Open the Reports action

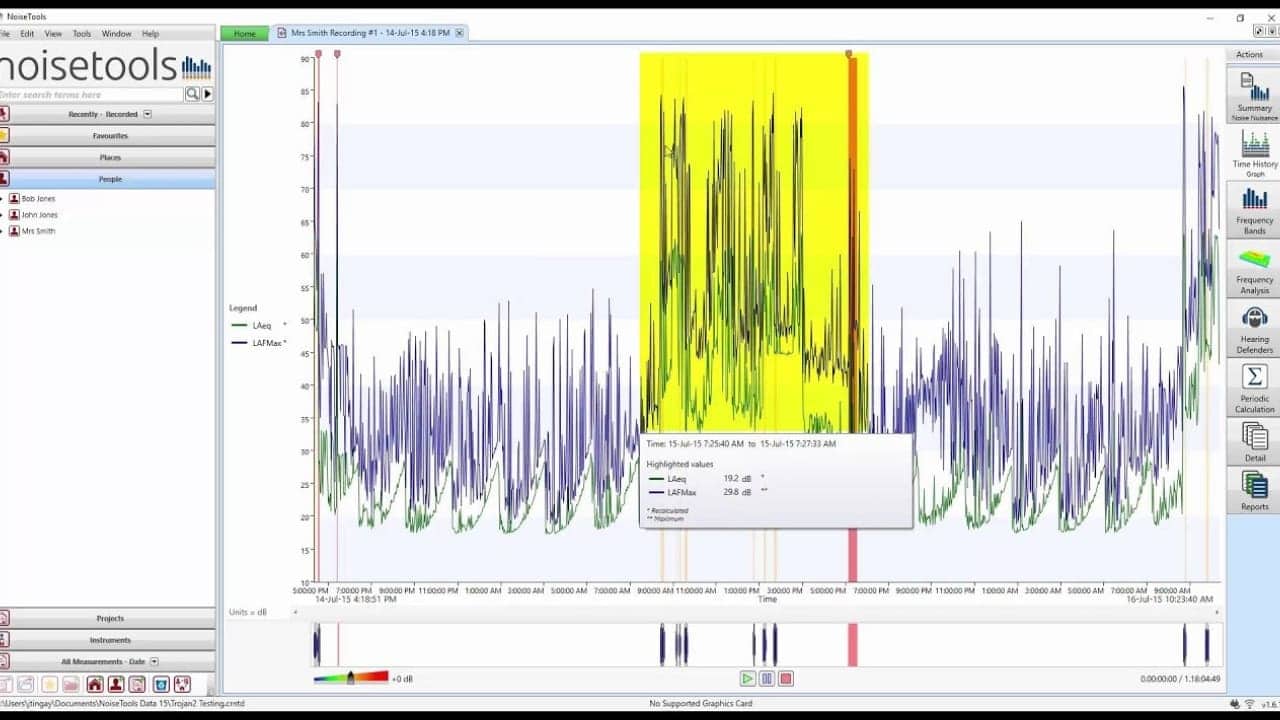(x=1253, y=491)
